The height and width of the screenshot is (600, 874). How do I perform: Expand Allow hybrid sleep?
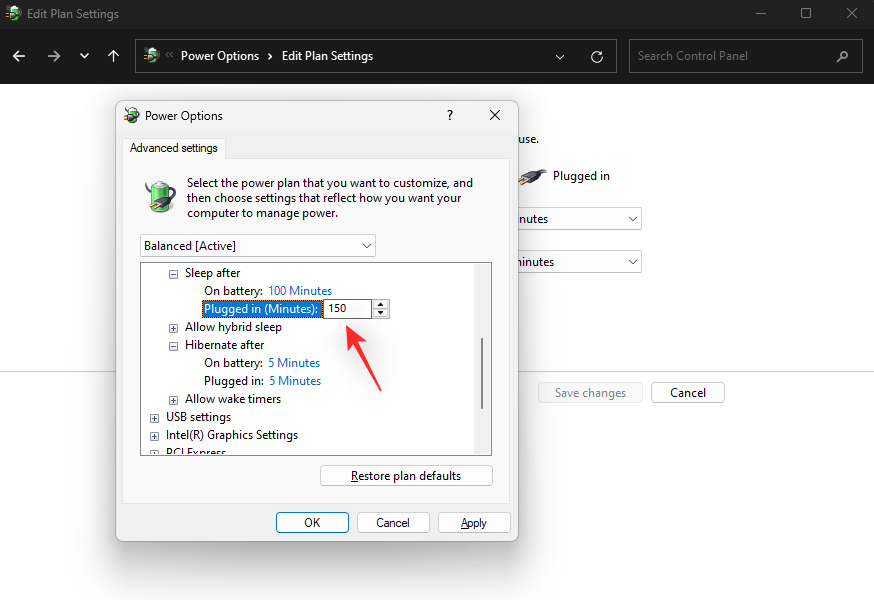click(x=173, y=328)
